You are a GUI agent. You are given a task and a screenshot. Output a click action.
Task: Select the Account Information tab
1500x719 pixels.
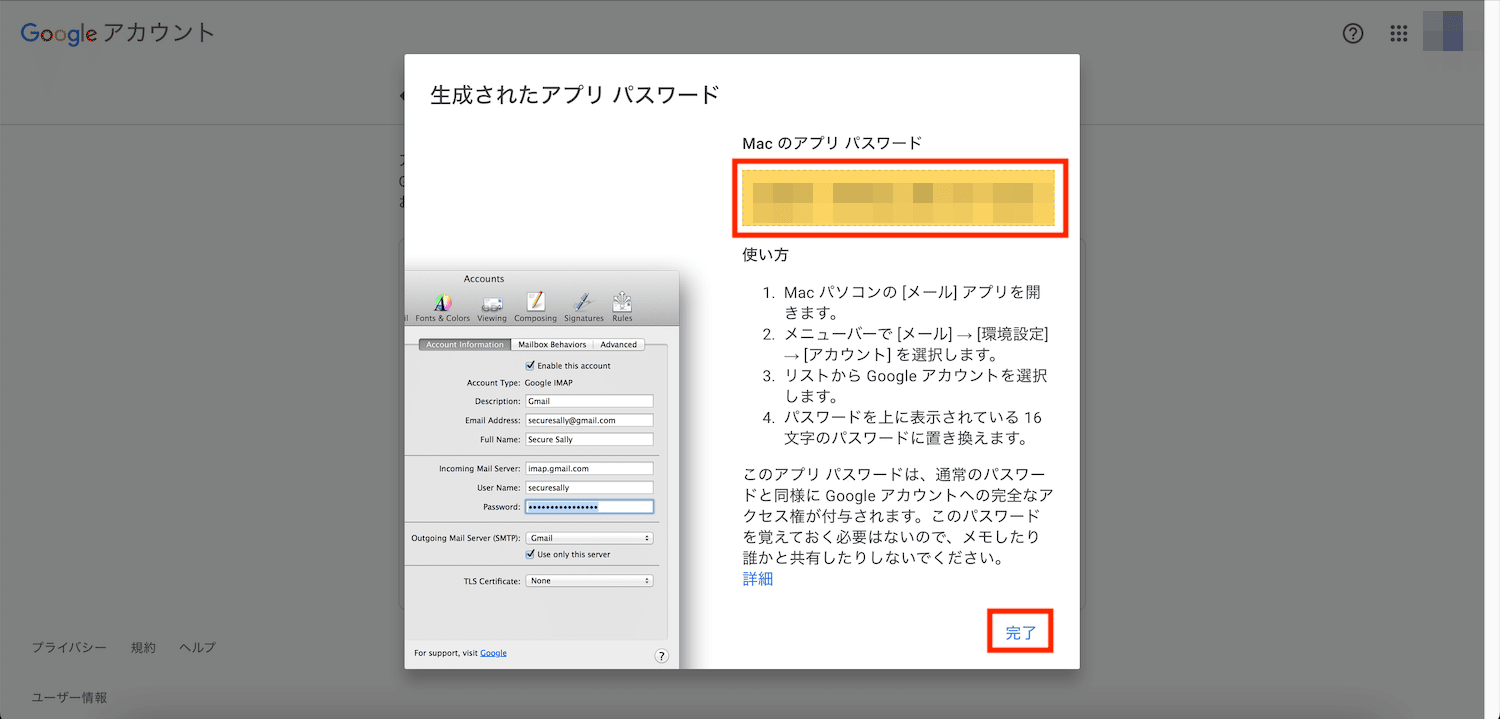click(465, 345)
